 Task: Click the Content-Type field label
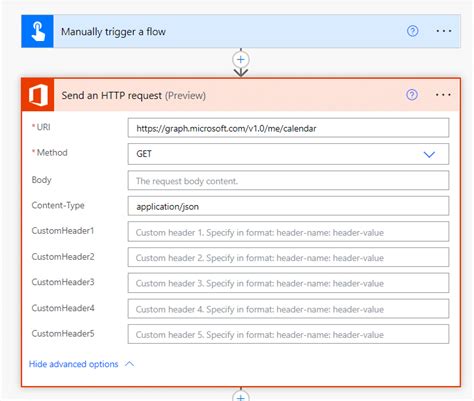58,205
